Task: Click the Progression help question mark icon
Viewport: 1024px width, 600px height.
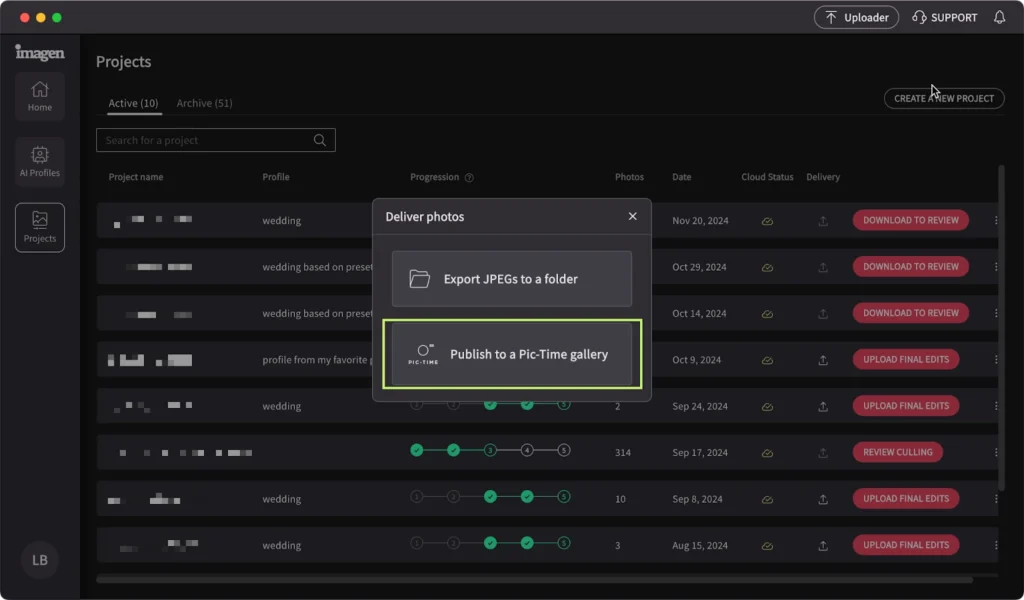Action: (x=469, y=178)
